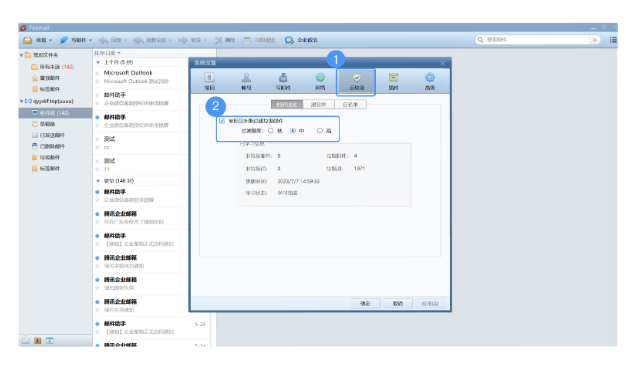This screenshot has width=626, height=372.
Task: Open the Forward dropdown arrow
Action: point(205,40)
